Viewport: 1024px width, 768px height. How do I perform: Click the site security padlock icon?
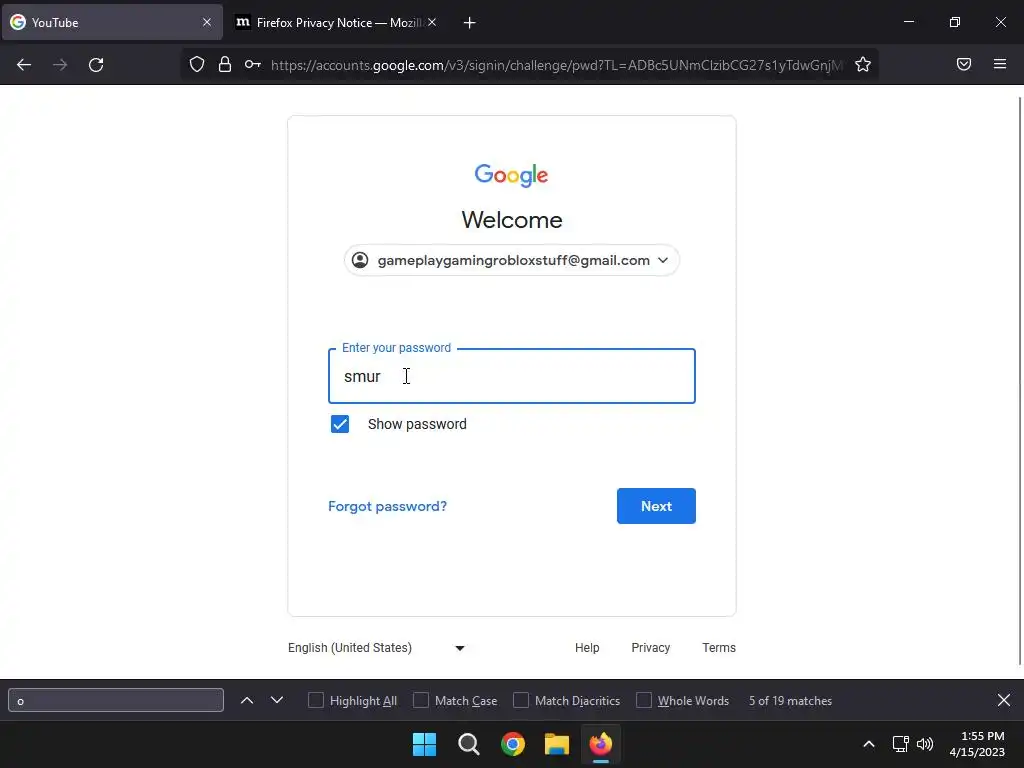tap(225, 64)
